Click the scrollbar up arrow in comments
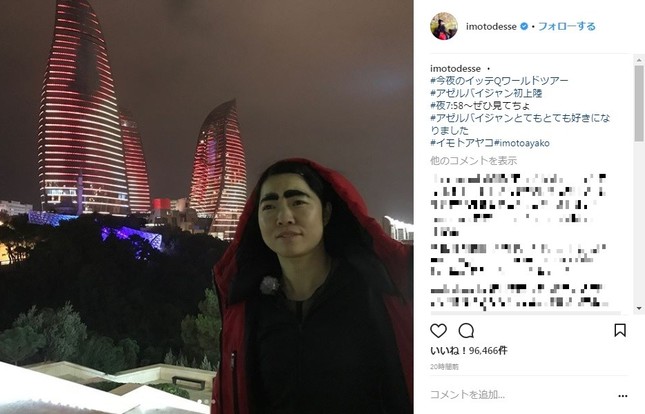 [639, 60]
